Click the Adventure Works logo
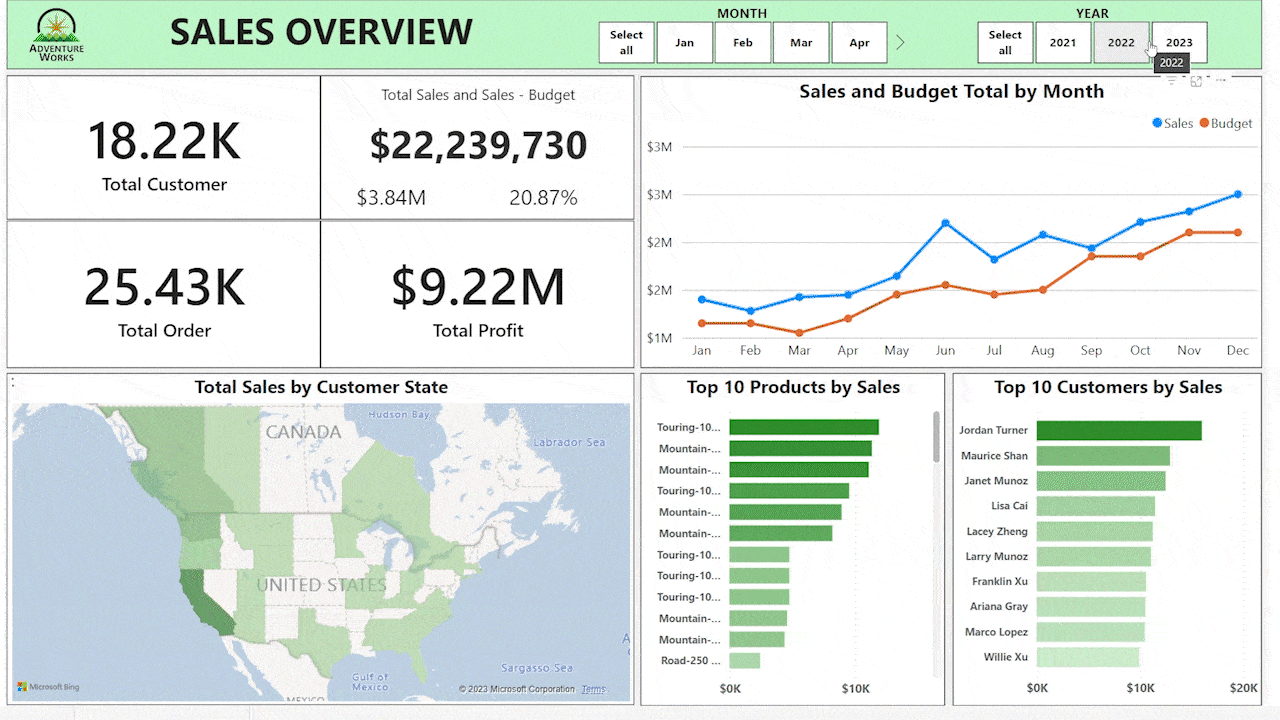 pos(56,35)
